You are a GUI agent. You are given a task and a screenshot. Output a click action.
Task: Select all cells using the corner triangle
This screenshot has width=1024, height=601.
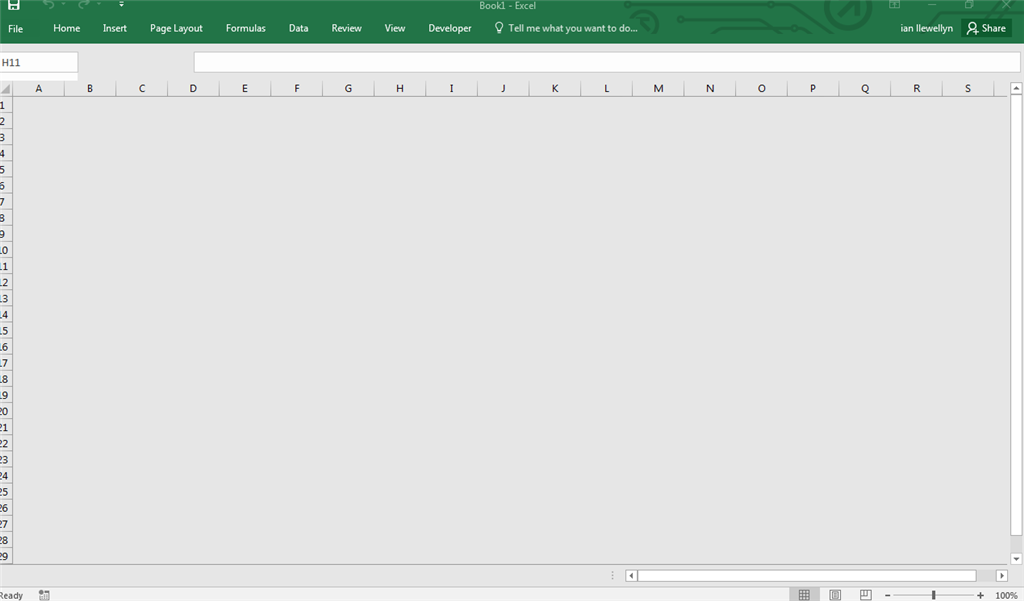(x=5, y=88)
